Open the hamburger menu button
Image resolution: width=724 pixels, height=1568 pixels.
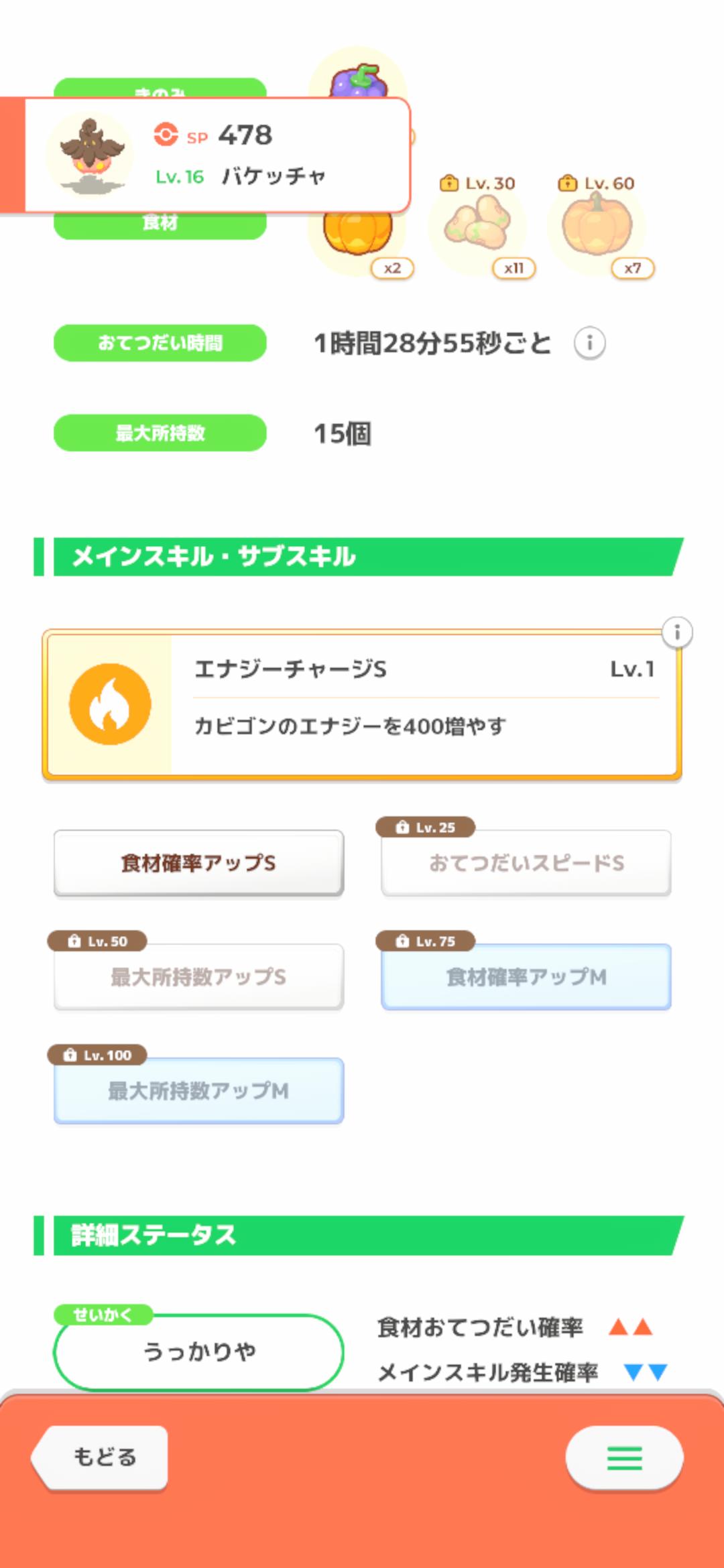[624, 1457]
